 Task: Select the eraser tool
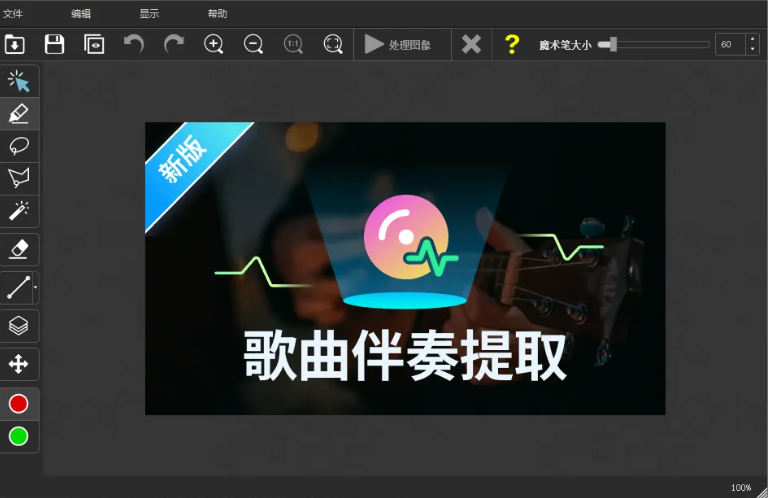coord(19,249)
